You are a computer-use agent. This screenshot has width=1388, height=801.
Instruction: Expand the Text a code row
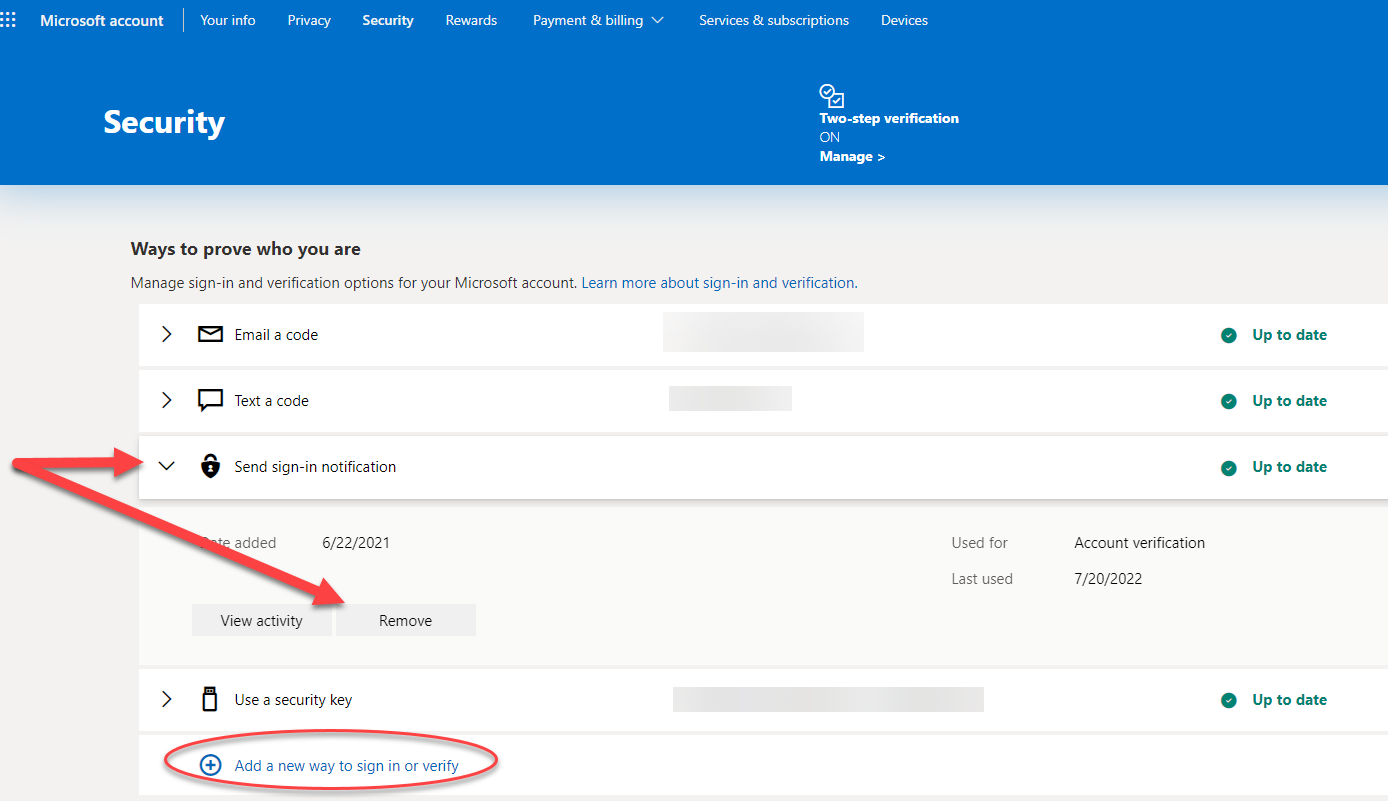[x=167, y=401]
